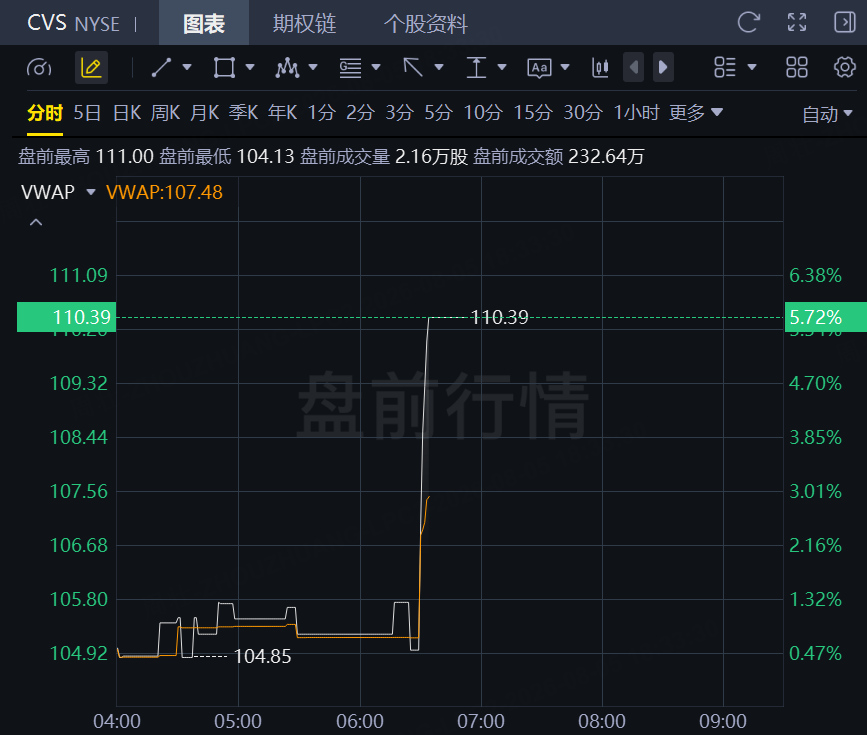
Task: Select the 5分 timeframe
Action: [438, 113]
